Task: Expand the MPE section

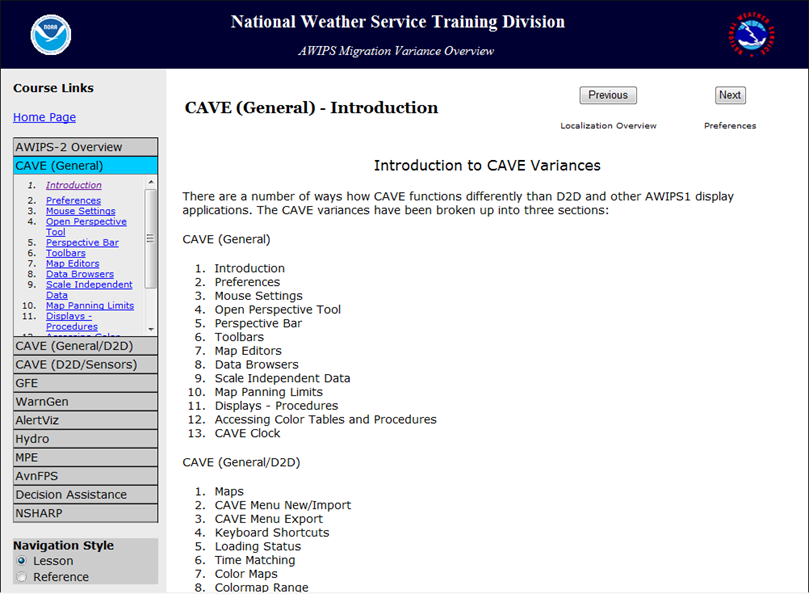Action: point(86,457)
